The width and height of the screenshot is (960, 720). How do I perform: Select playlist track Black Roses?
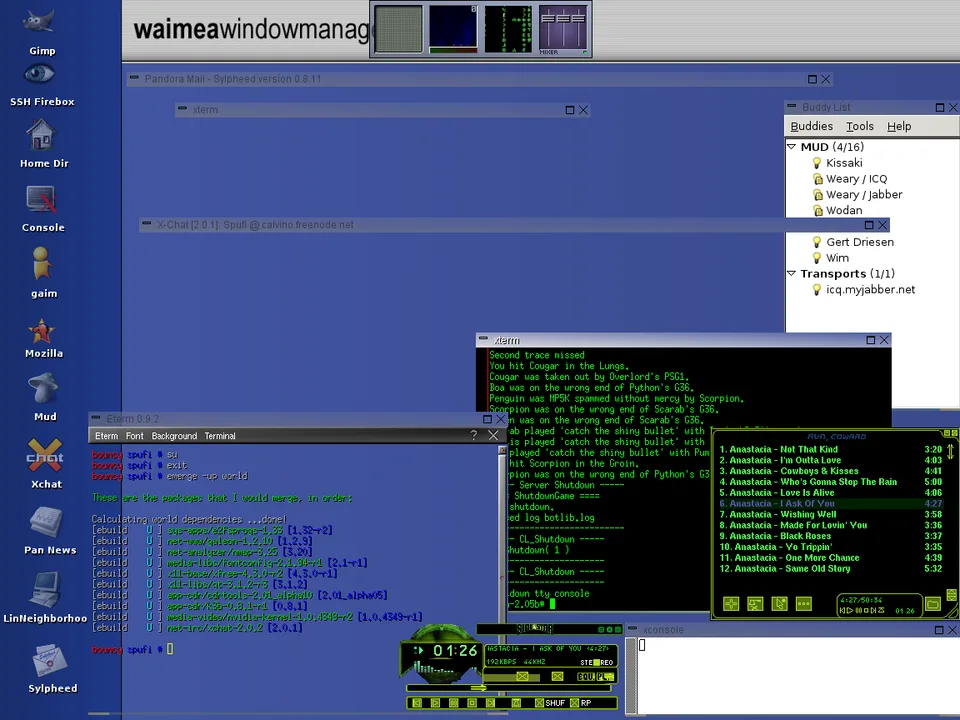[x=831, y=536]
